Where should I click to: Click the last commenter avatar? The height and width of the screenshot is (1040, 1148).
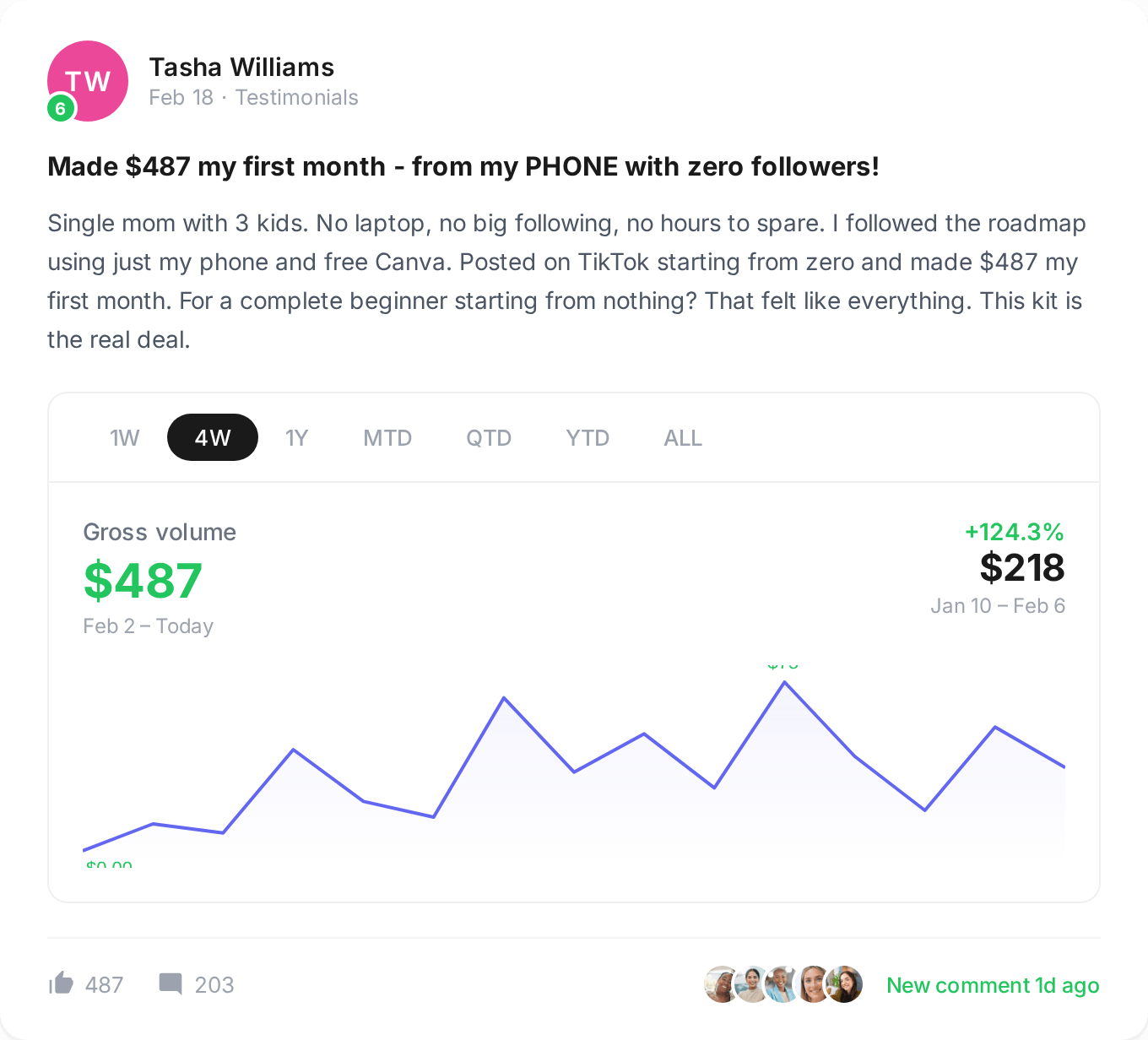coord(844,984)
